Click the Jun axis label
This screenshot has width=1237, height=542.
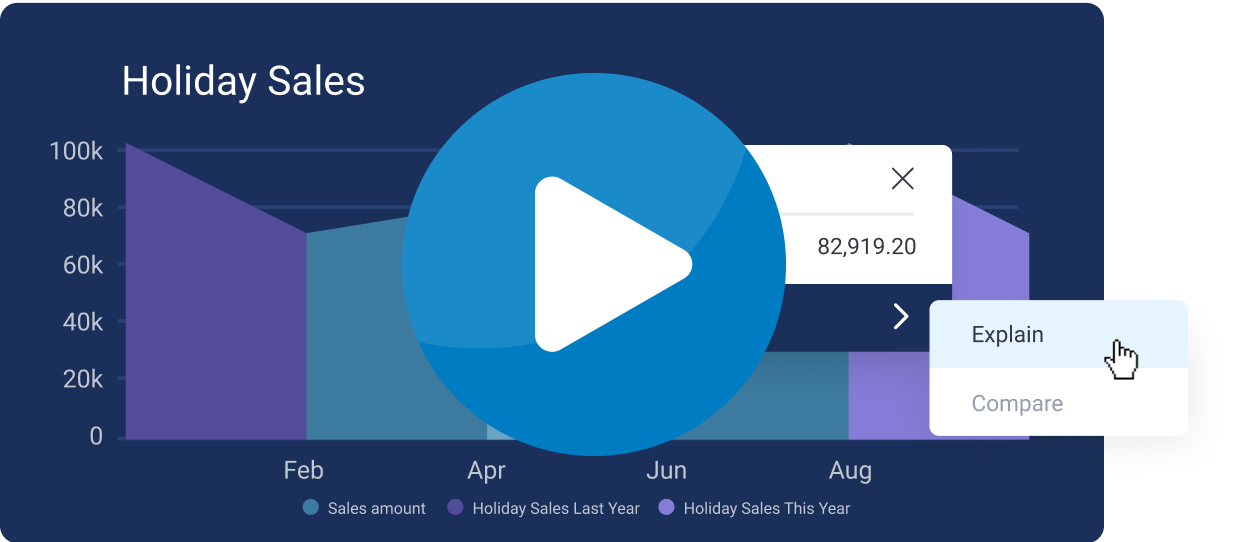pyautogui.click(x=667, y=470)
